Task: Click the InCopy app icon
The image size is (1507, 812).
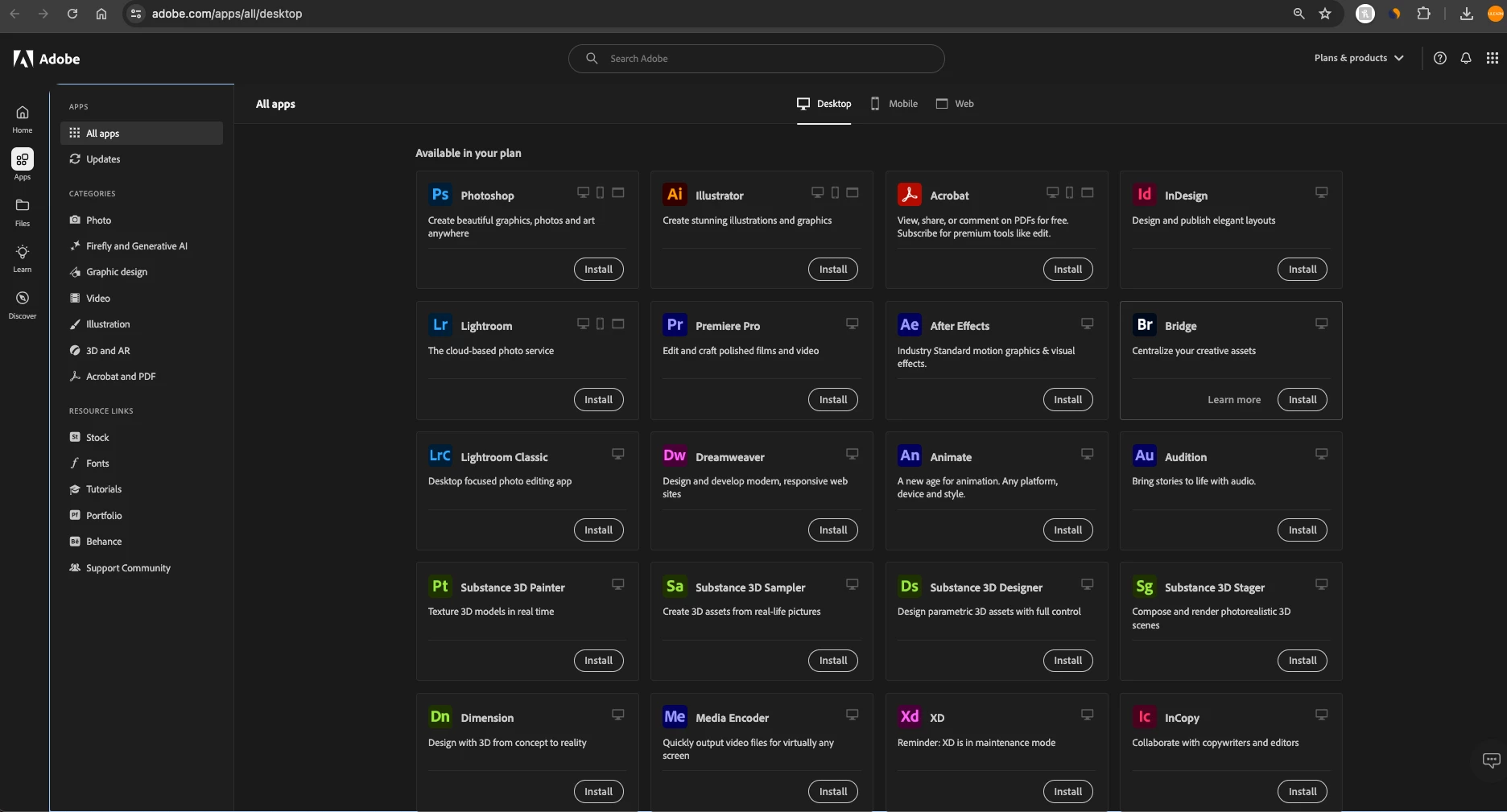Action: tap(1144, 717)
